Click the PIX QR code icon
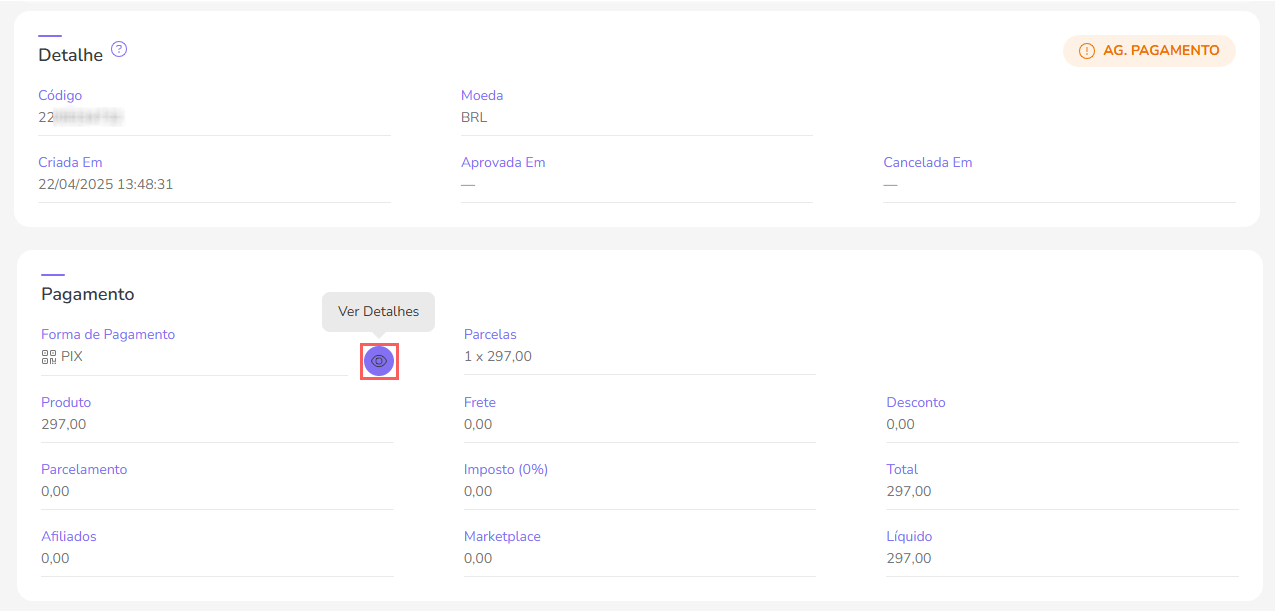 (x=48, y=356)
